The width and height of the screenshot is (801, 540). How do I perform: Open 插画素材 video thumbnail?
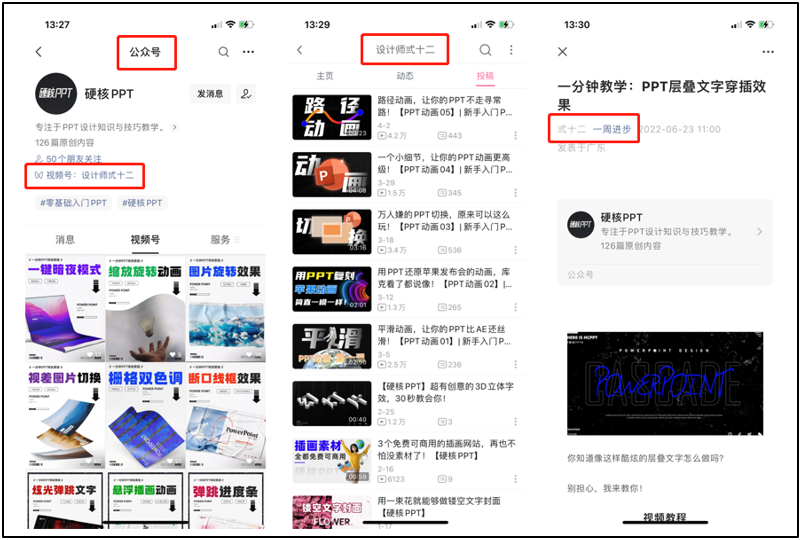click(332, 461)
